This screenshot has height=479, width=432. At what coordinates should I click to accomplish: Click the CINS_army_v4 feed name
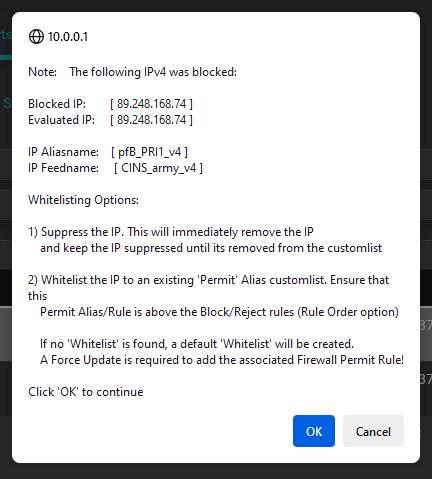pos(158,168)
